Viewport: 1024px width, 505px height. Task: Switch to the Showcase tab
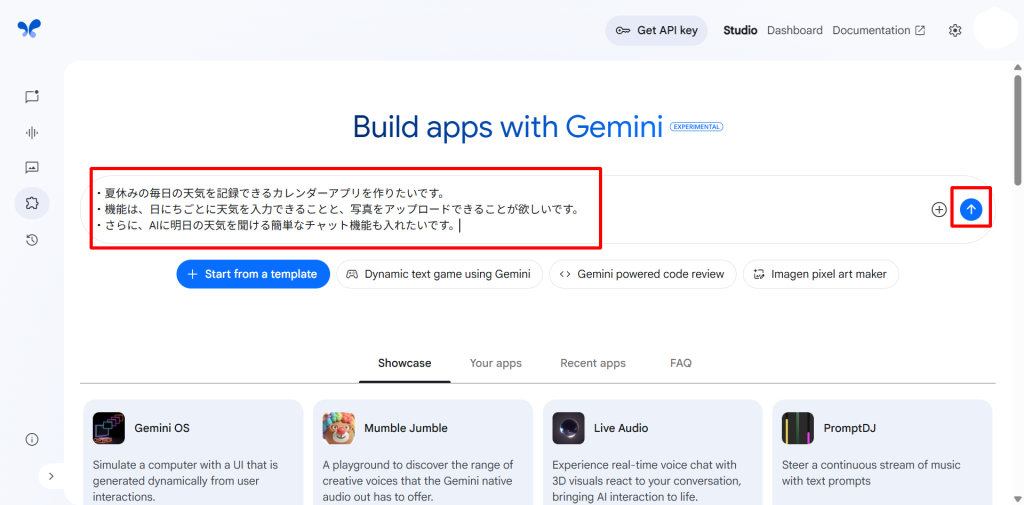[x=404, y=363]
